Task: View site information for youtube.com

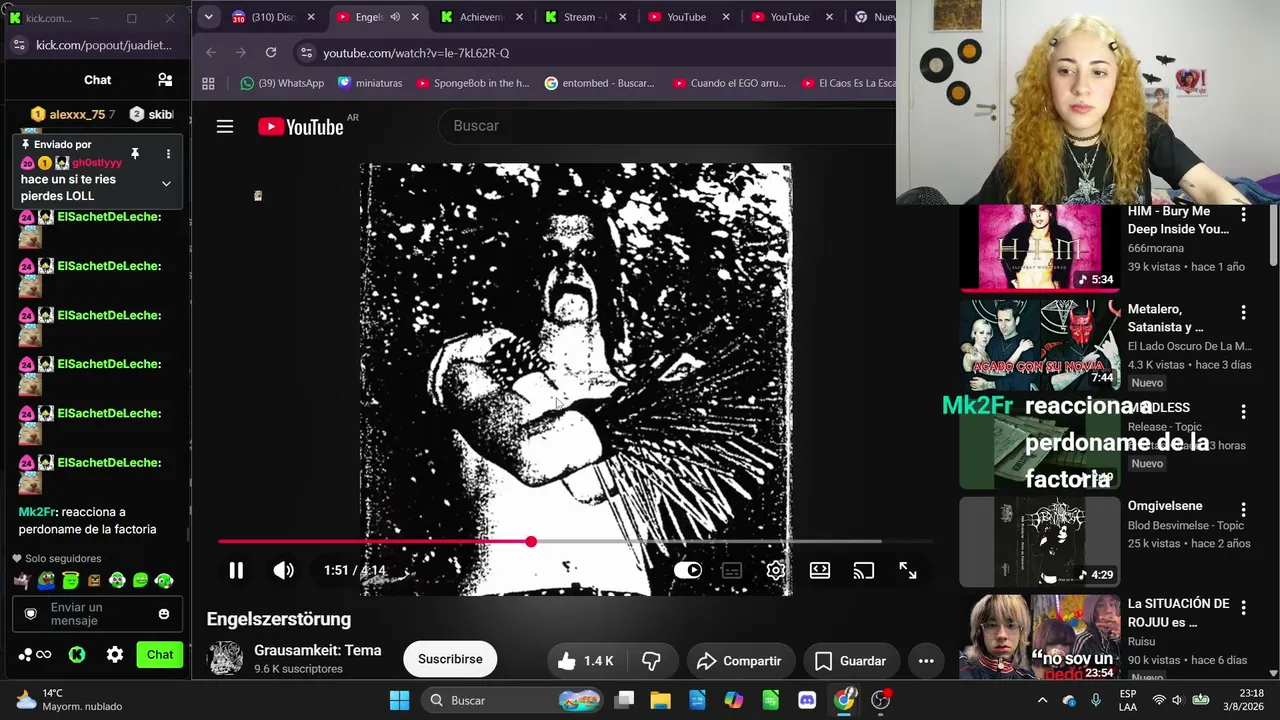Action: [306, 53]
